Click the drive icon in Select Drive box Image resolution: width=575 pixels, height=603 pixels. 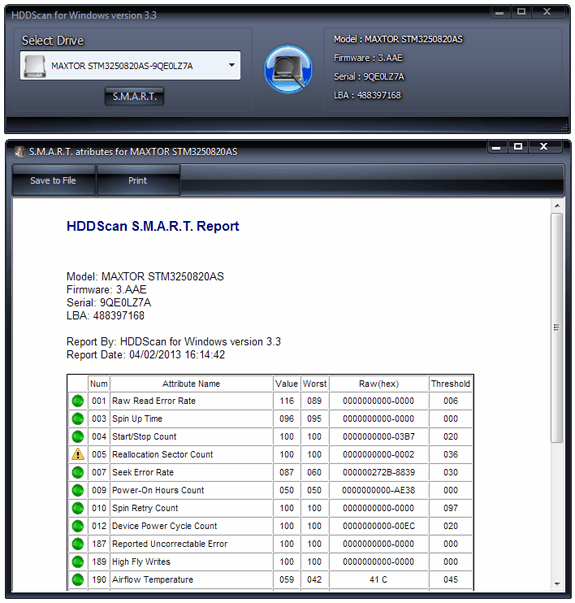35,66
